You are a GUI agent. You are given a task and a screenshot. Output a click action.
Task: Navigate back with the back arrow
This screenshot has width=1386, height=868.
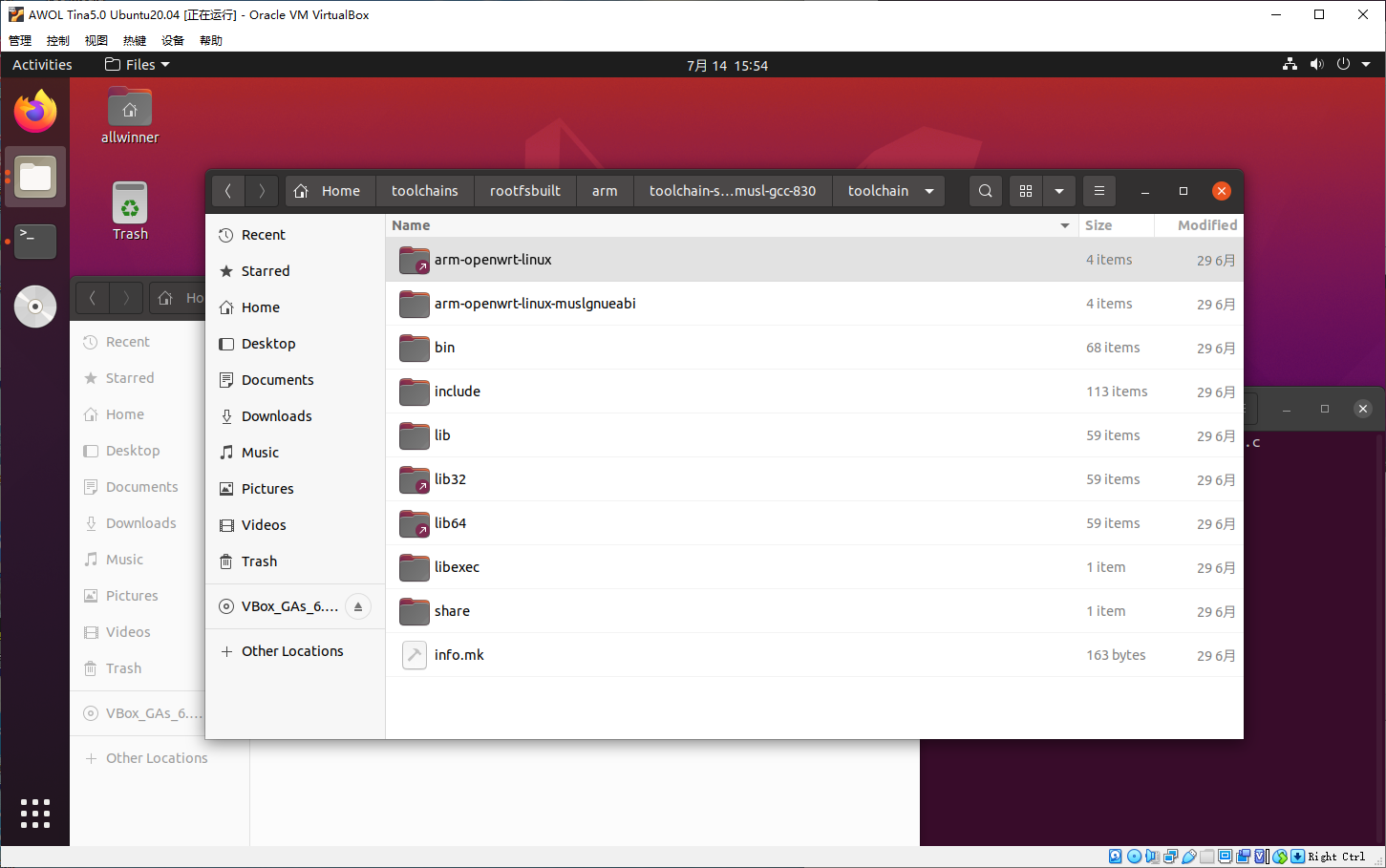tap(228, 191)
